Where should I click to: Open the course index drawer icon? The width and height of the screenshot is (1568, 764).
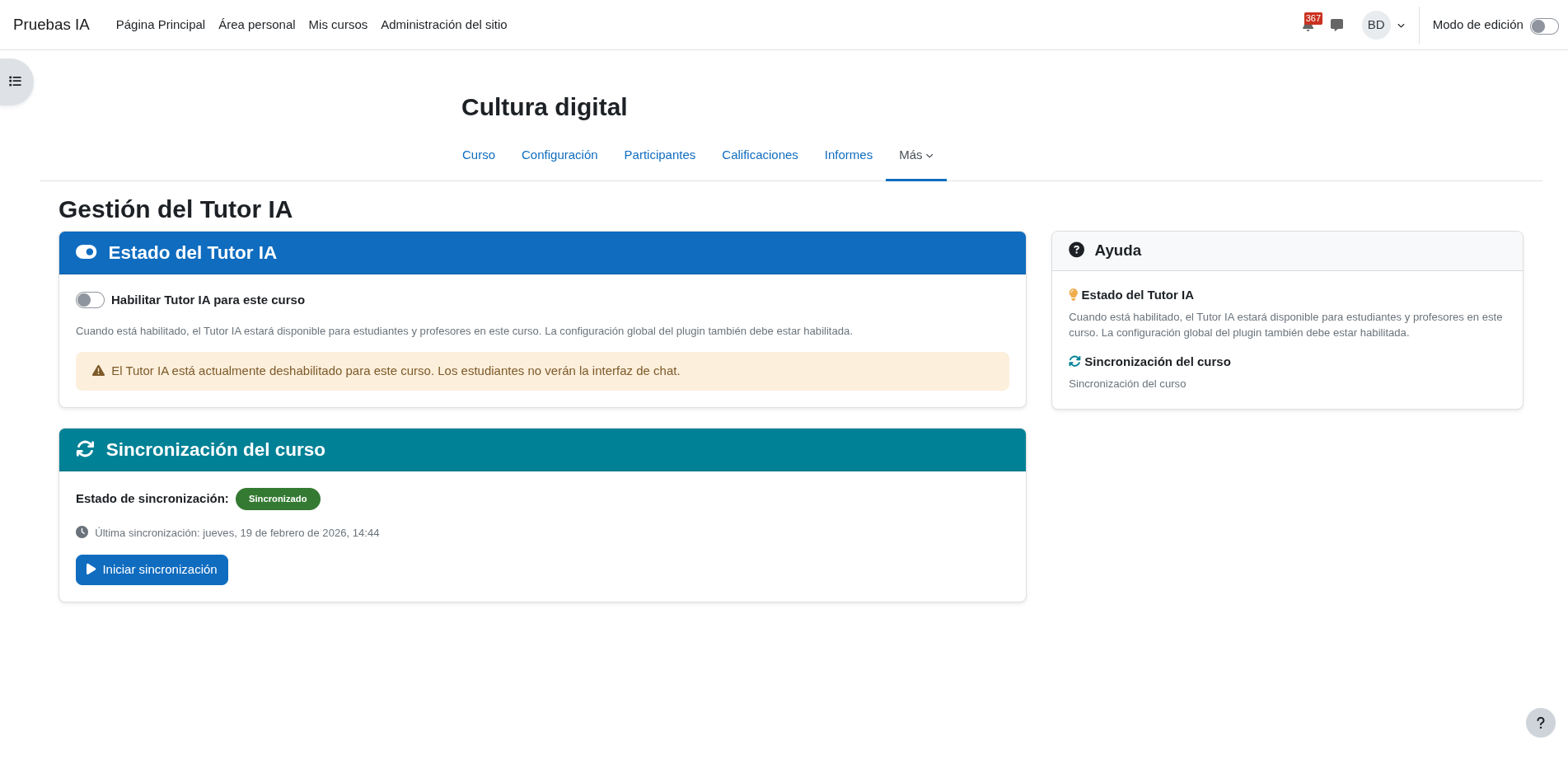15,82
